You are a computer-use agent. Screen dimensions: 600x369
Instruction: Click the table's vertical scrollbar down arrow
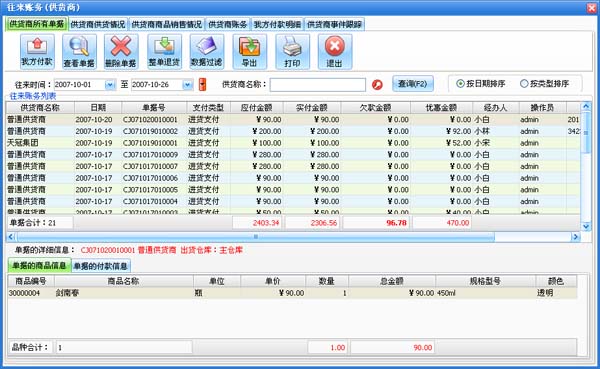(585, 227)
